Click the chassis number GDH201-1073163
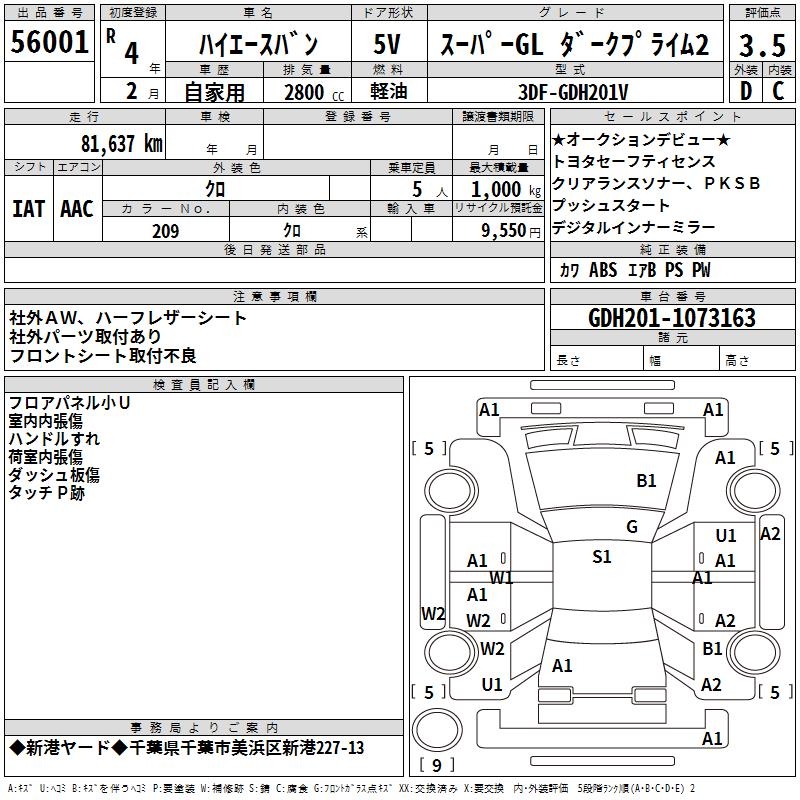The height and width of the screenshot is (800, 800). (x=672, y=319)
